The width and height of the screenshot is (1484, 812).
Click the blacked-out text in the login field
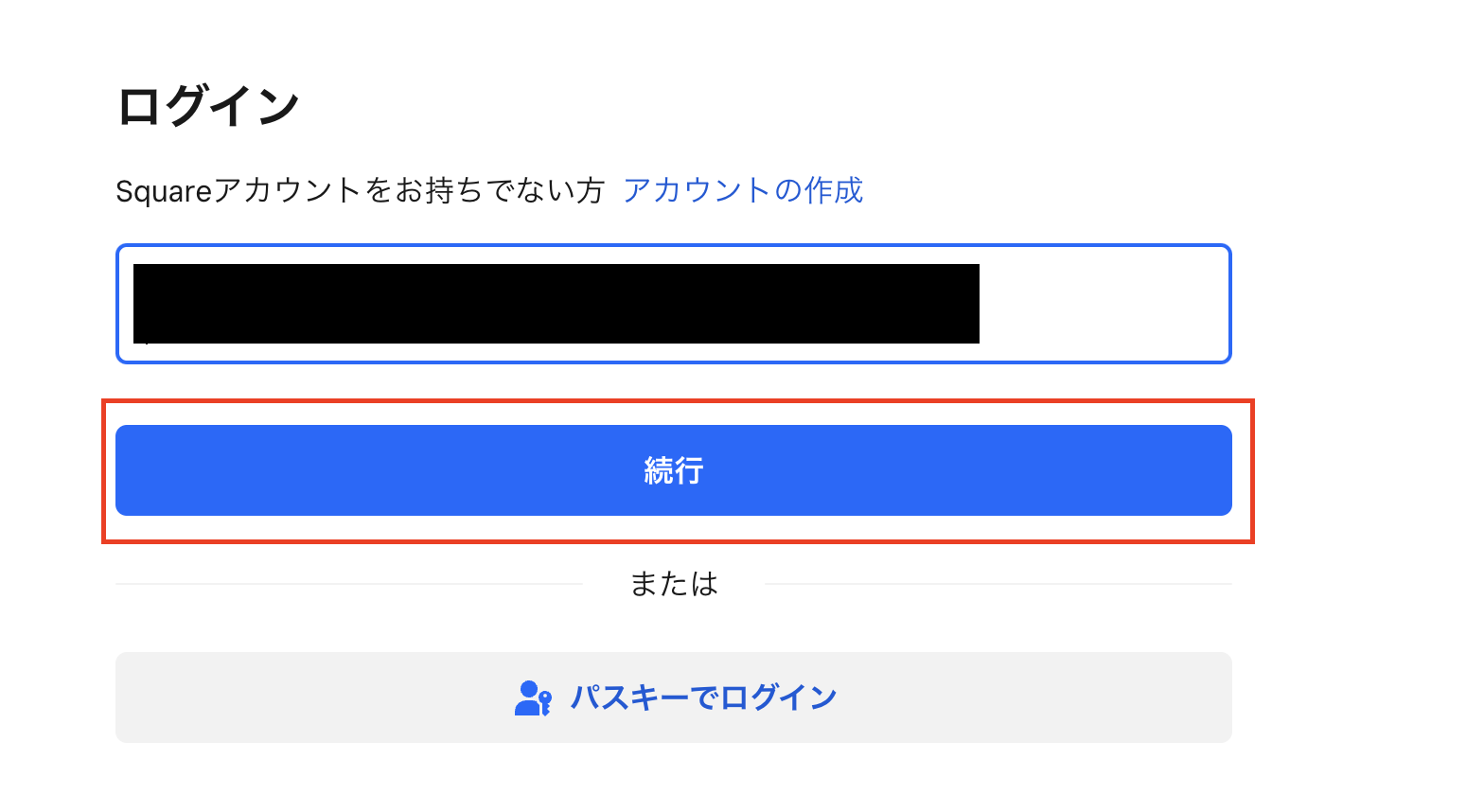[556, 304]
